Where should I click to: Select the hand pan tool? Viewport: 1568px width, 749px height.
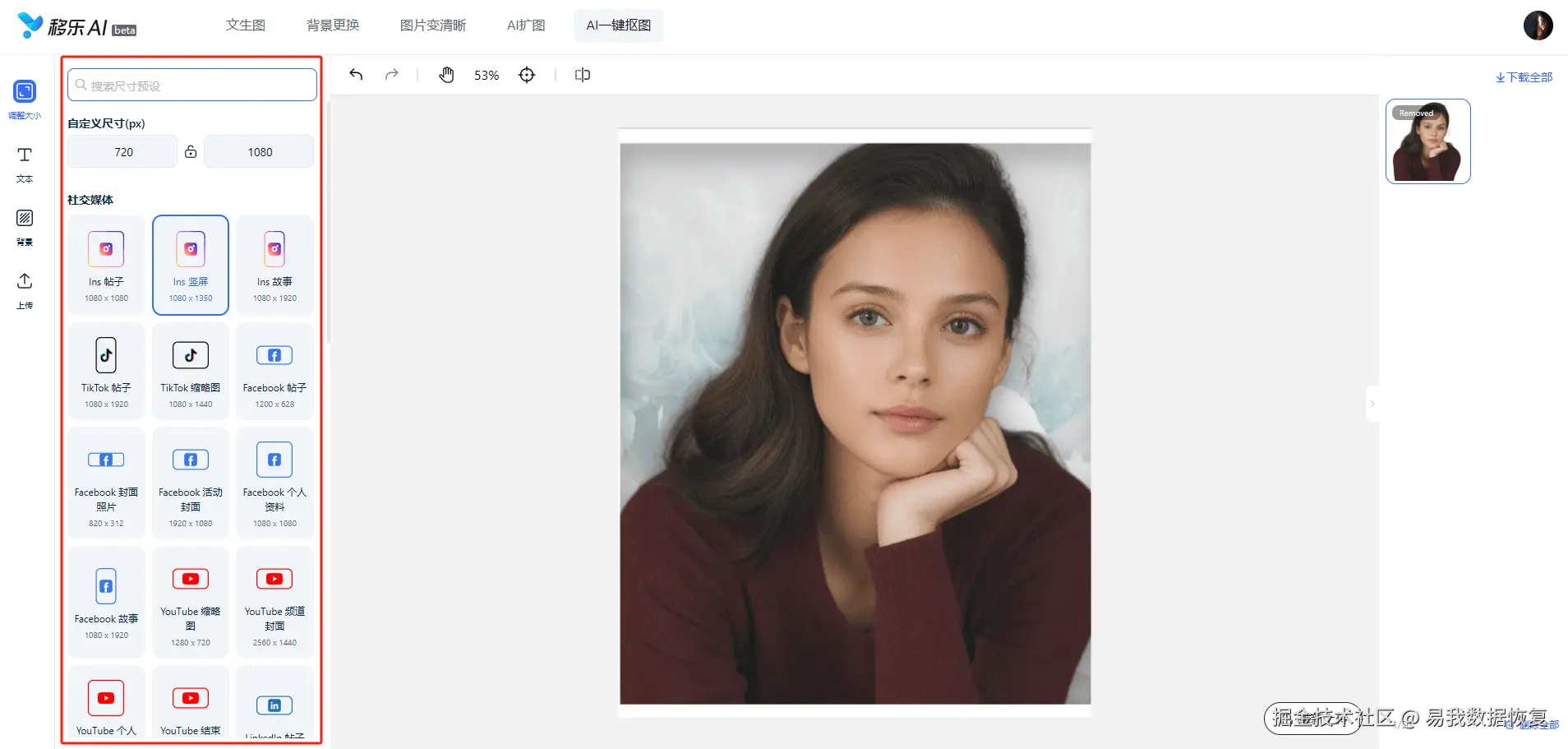tap(446, 75)
